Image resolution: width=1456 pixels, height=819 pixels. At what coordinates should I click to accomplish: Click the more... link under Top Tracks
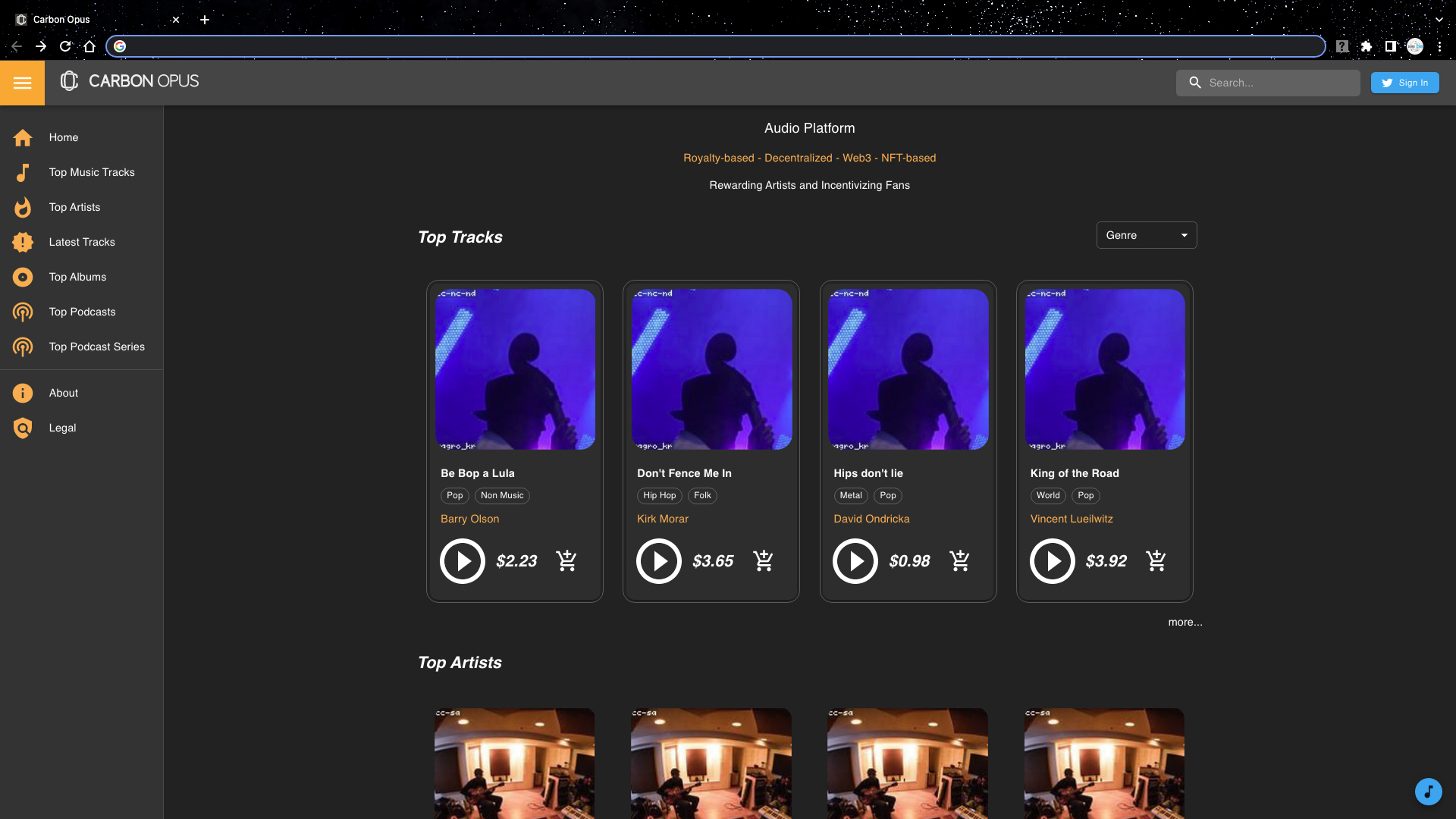(1185, 622)
